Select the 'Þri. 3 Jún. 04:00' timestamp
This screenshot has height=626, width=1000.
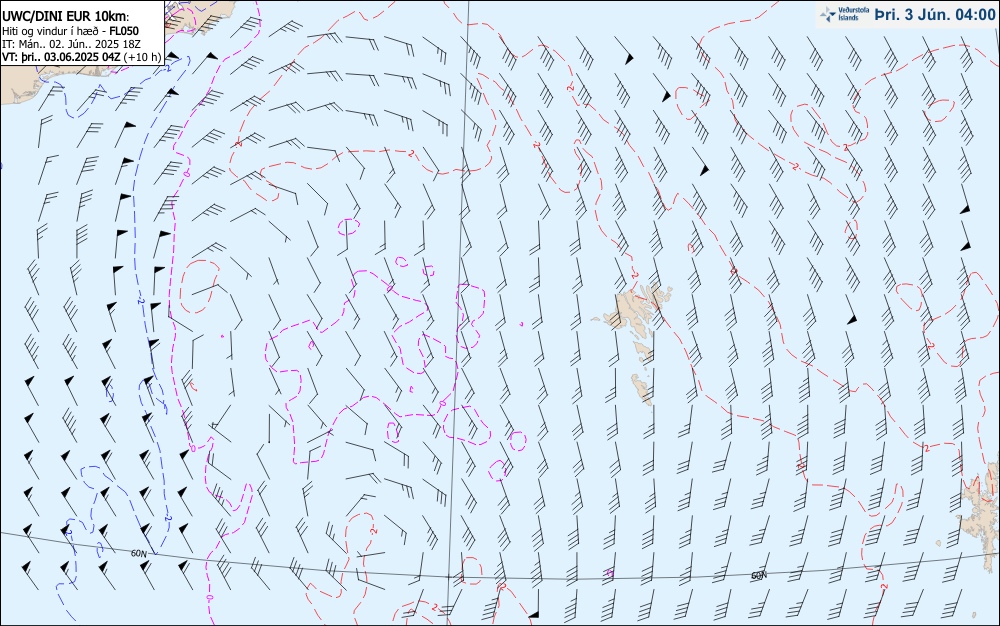(x=935, y=15)
